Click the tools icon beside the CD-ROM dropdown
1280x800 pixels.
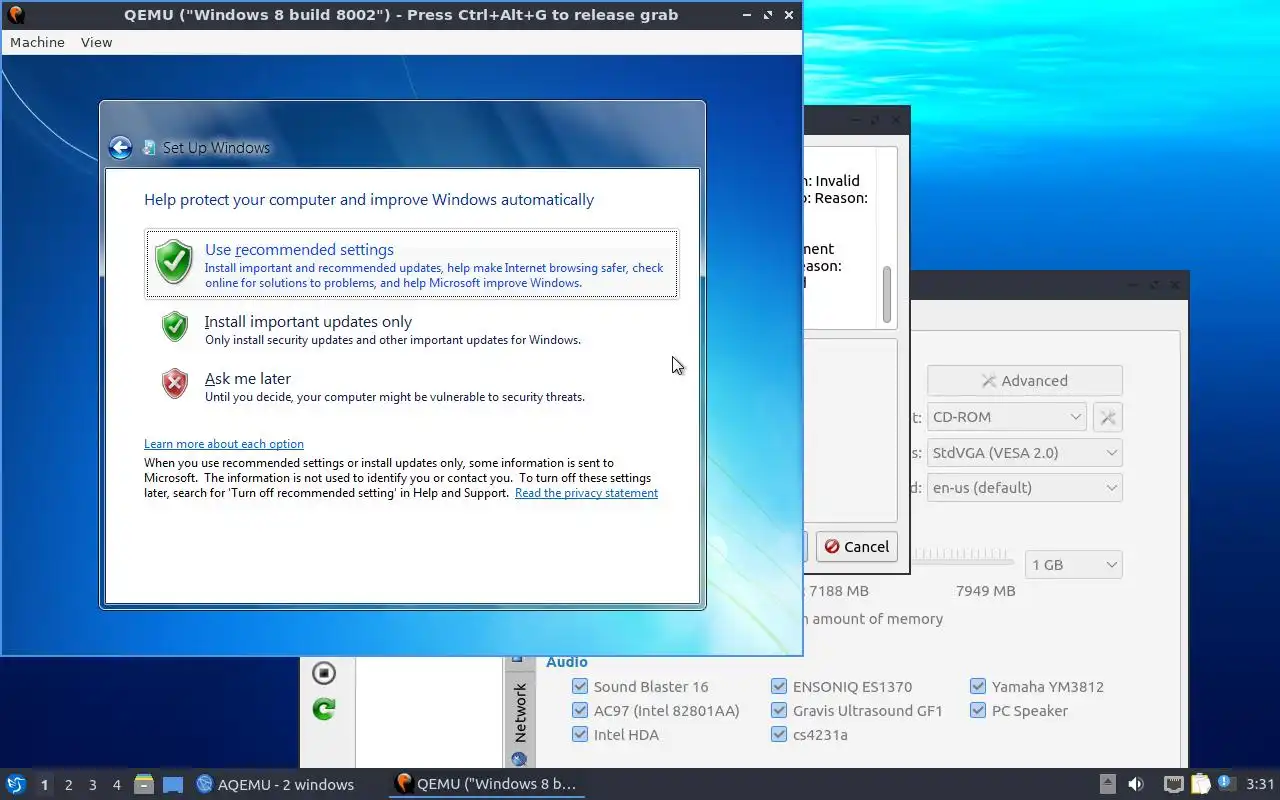[1108, 417]
